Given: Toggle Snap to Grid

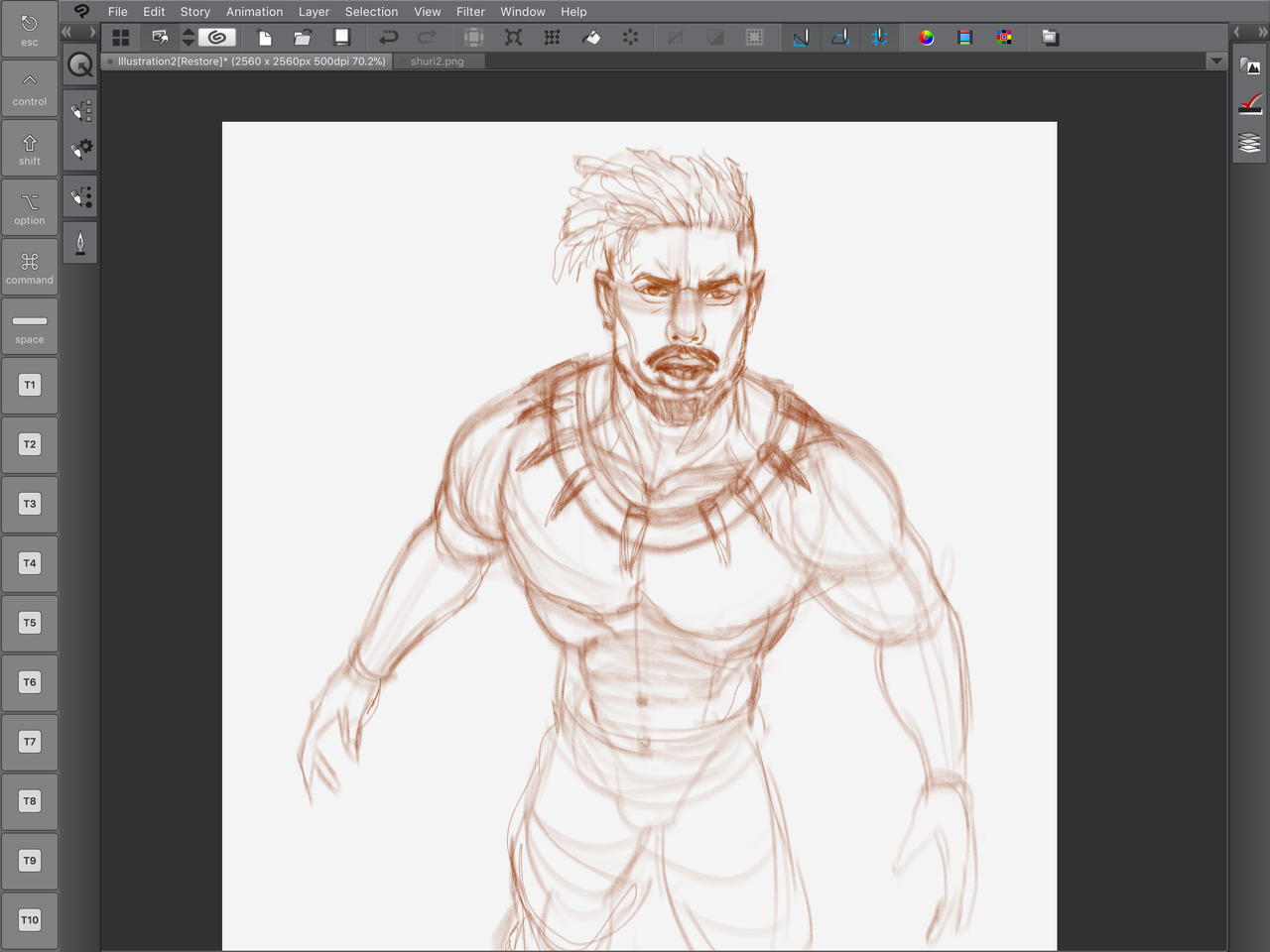Looking at the screenshot, I should click(879, 38).
